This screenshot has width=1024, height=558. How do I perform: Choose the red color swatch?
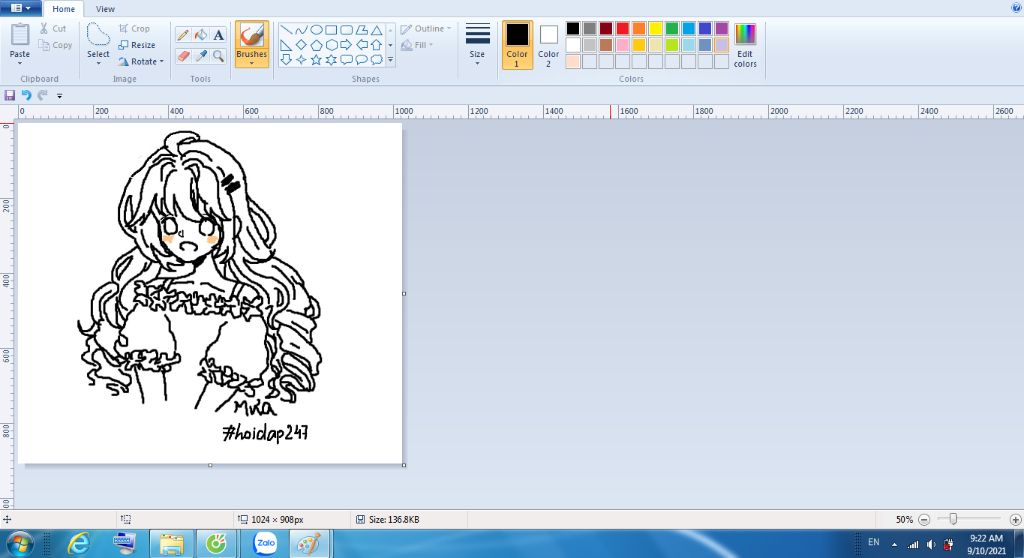pyautogui.click(x=622, y=28)
